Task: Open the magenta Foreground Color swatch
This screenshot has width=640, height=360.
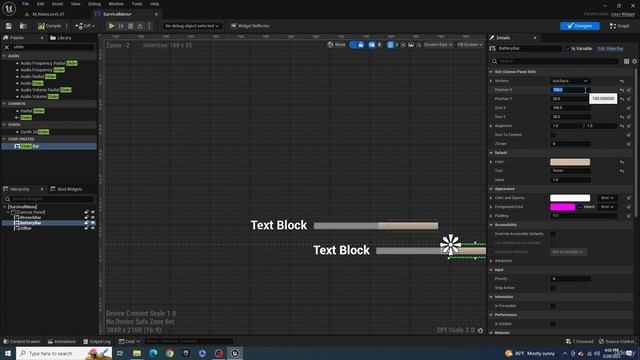Action: pyautogui.click(x=562, y=207)
